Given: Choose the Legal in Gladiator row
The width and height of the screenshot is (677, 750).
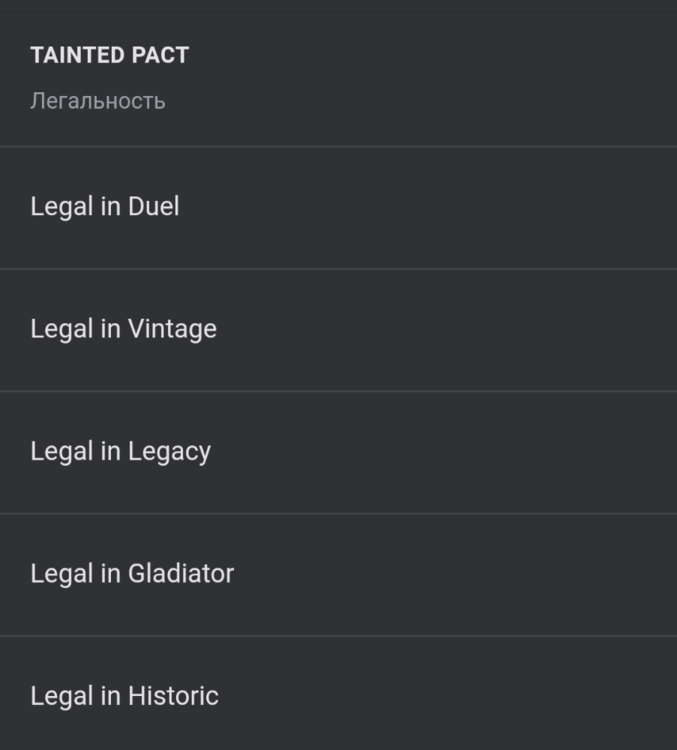Looking at the screenshot, I should pyautogui.click(x=132, y=574).
